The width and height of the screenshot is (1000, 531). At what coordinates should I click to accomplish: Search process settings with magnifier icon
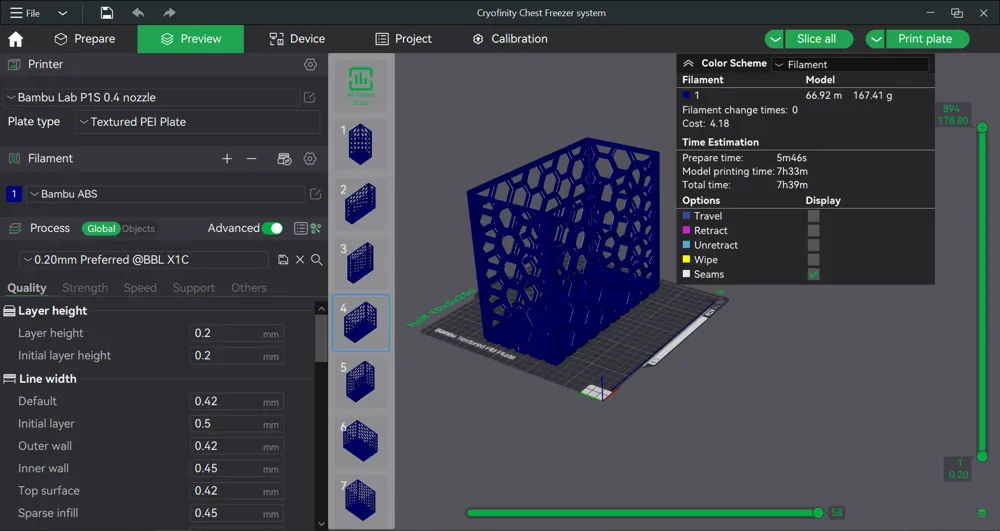coord(316,259)
